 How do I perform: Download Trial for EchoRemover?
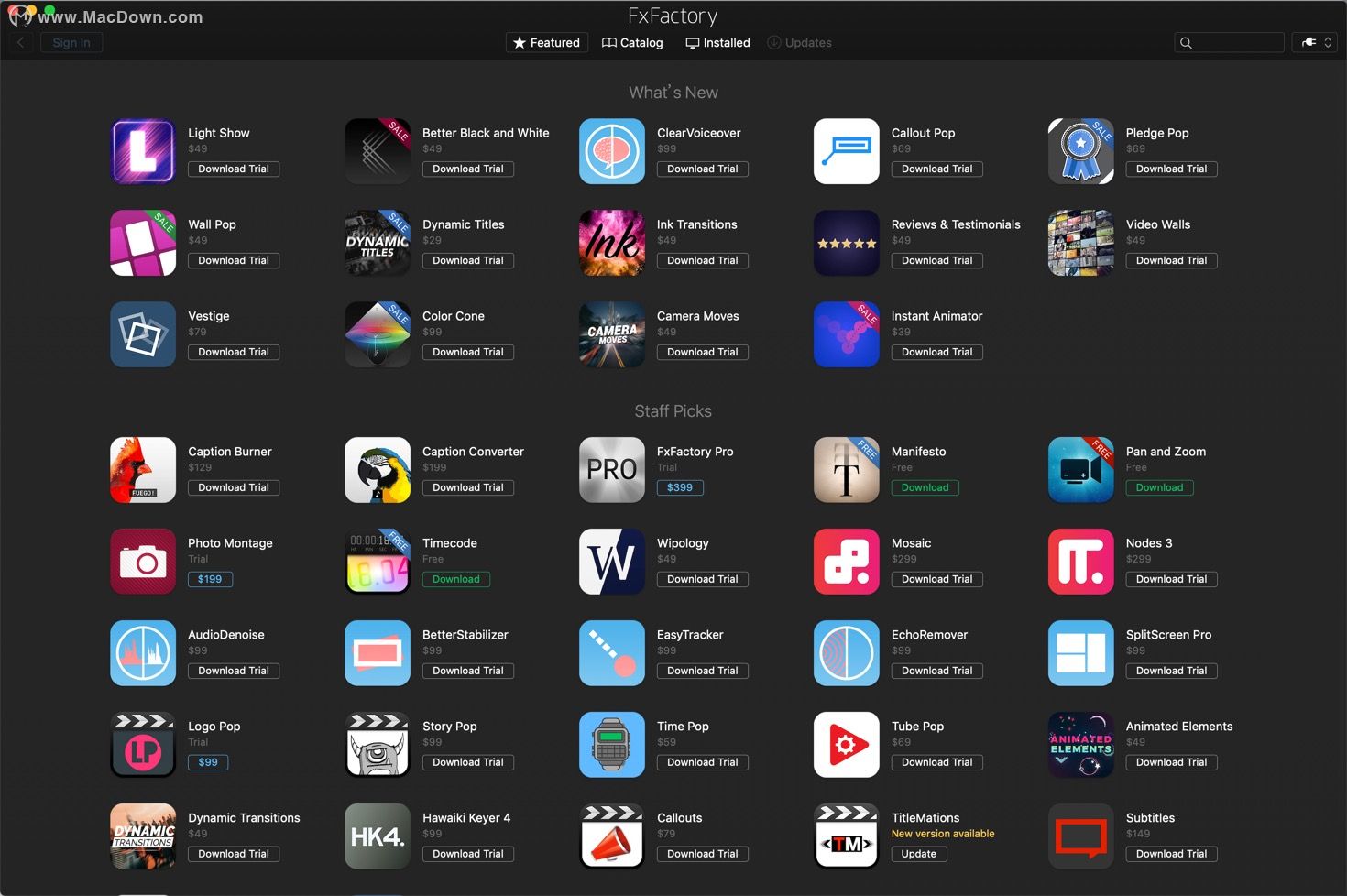pyautogui.click(x=937, y=672)
